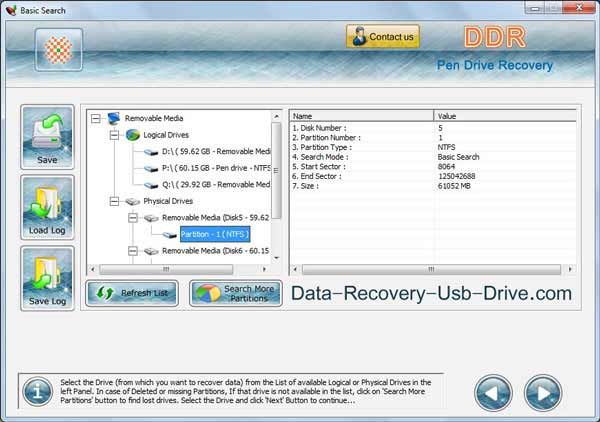
Task: Click the info icon in the hint bar
Action: coord(38,392)
